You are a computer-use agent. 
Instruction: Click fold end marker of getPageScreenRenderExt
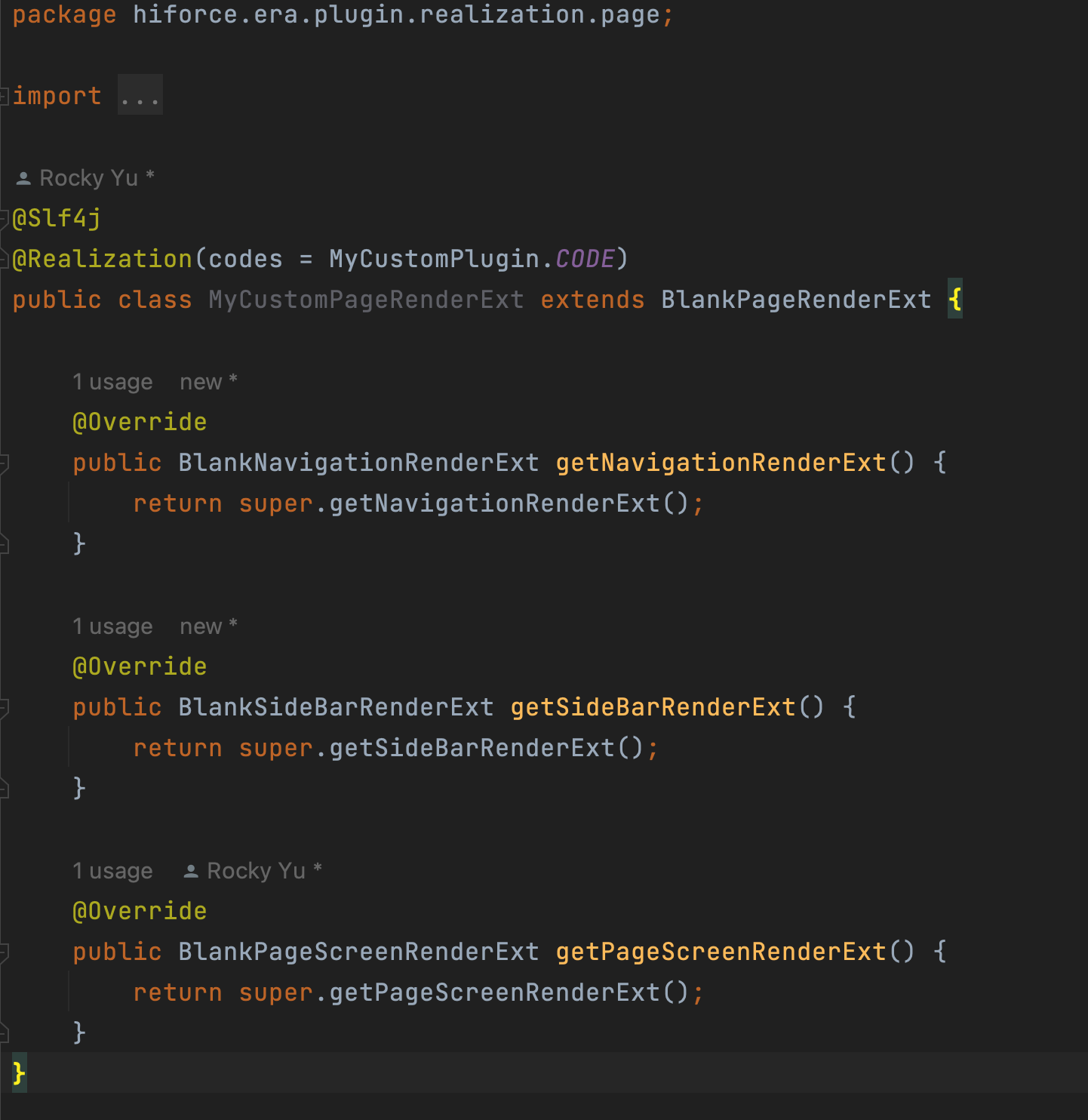[x=4, y=1032]
